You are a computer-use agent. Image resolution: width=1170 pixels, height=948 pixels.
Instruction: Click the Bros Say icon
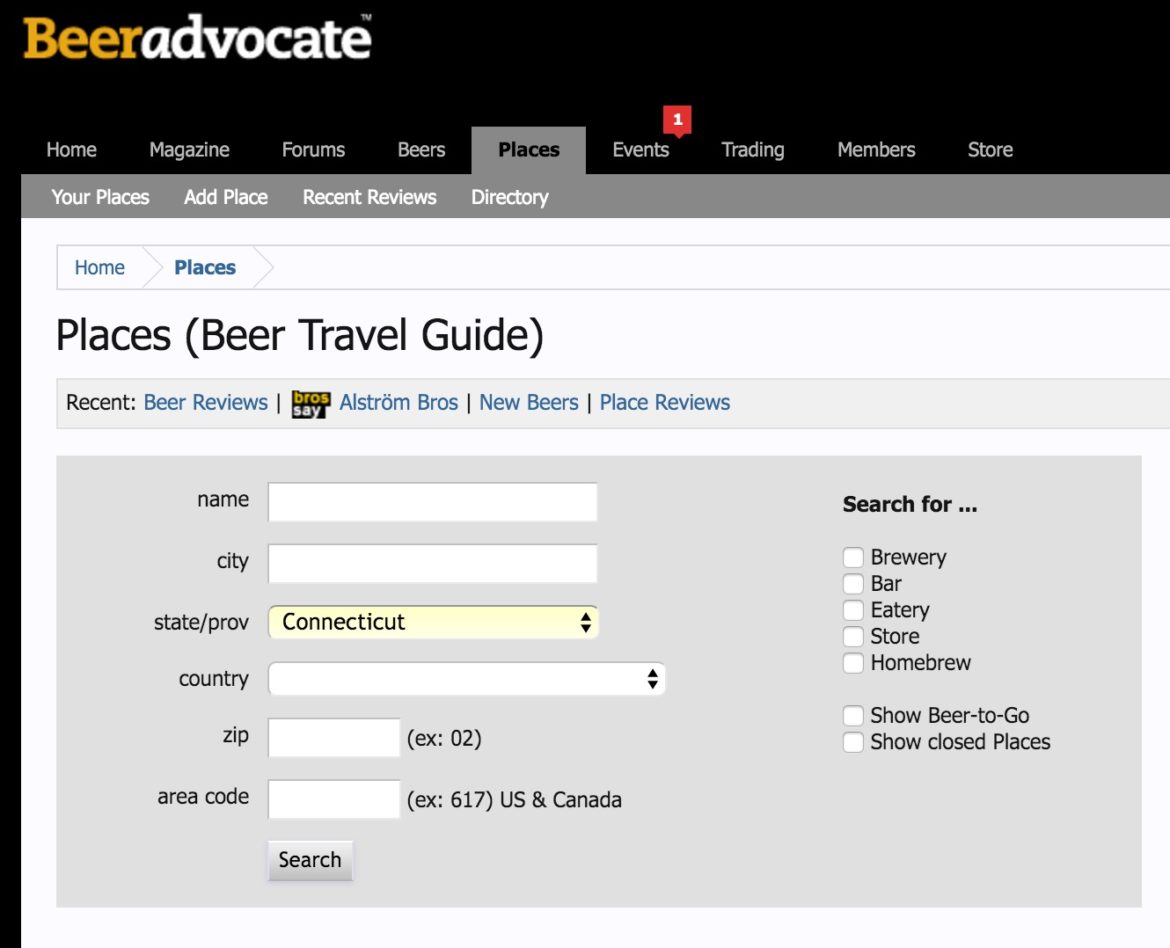tap(310, 403)
